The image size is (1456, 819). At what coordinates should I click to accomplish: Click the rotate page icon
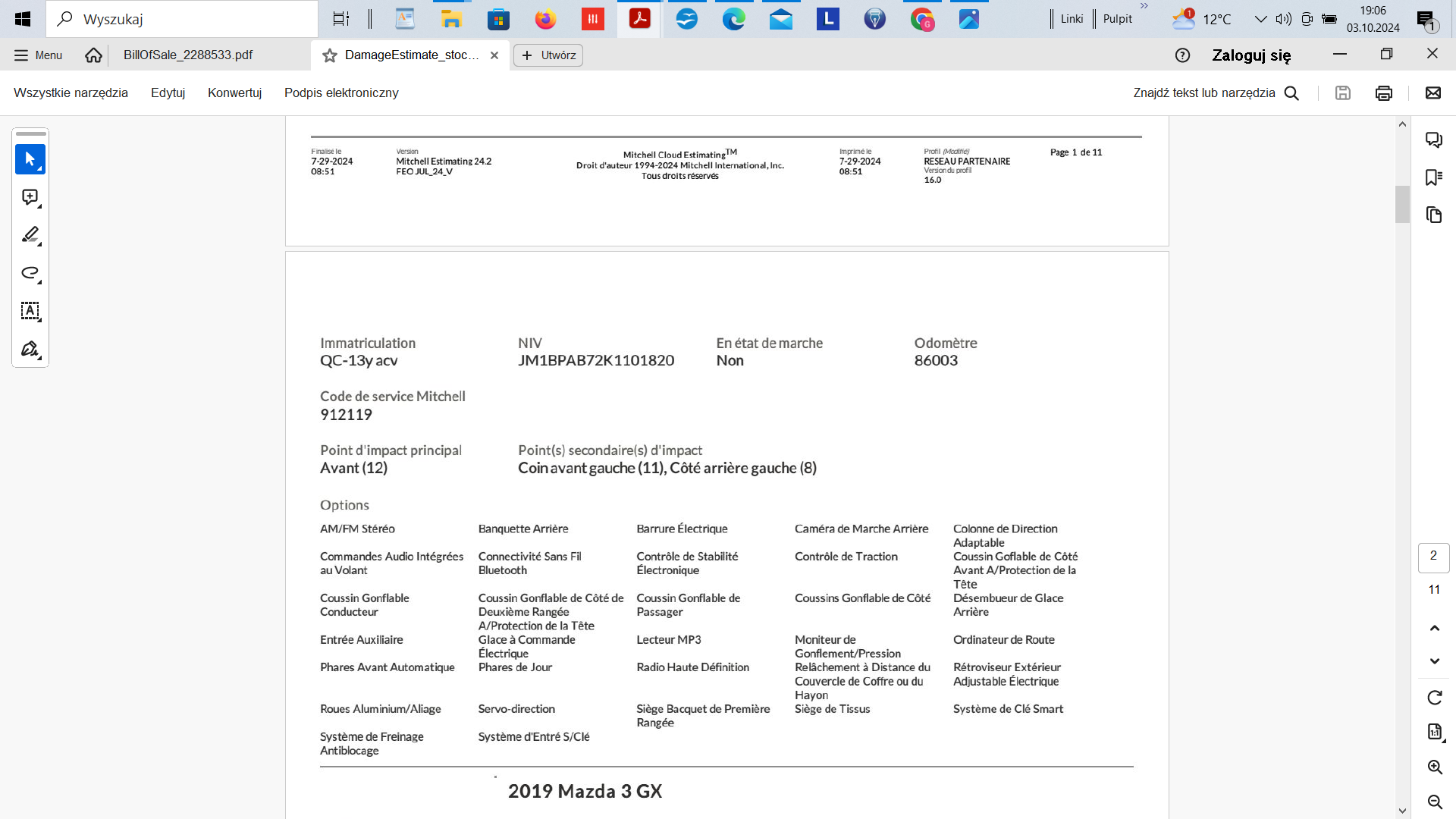(1434, 698)
